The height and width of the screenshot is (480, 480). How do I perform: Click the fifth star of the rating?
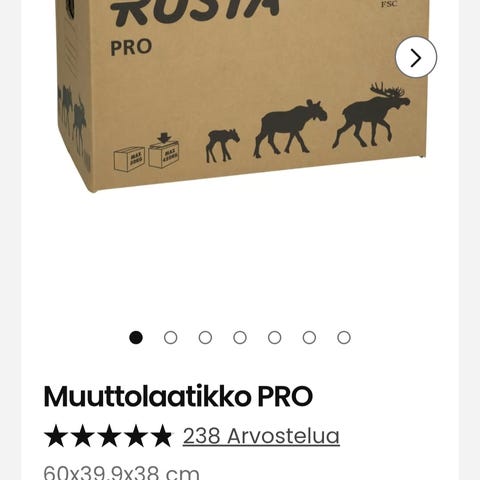[163, 436]
